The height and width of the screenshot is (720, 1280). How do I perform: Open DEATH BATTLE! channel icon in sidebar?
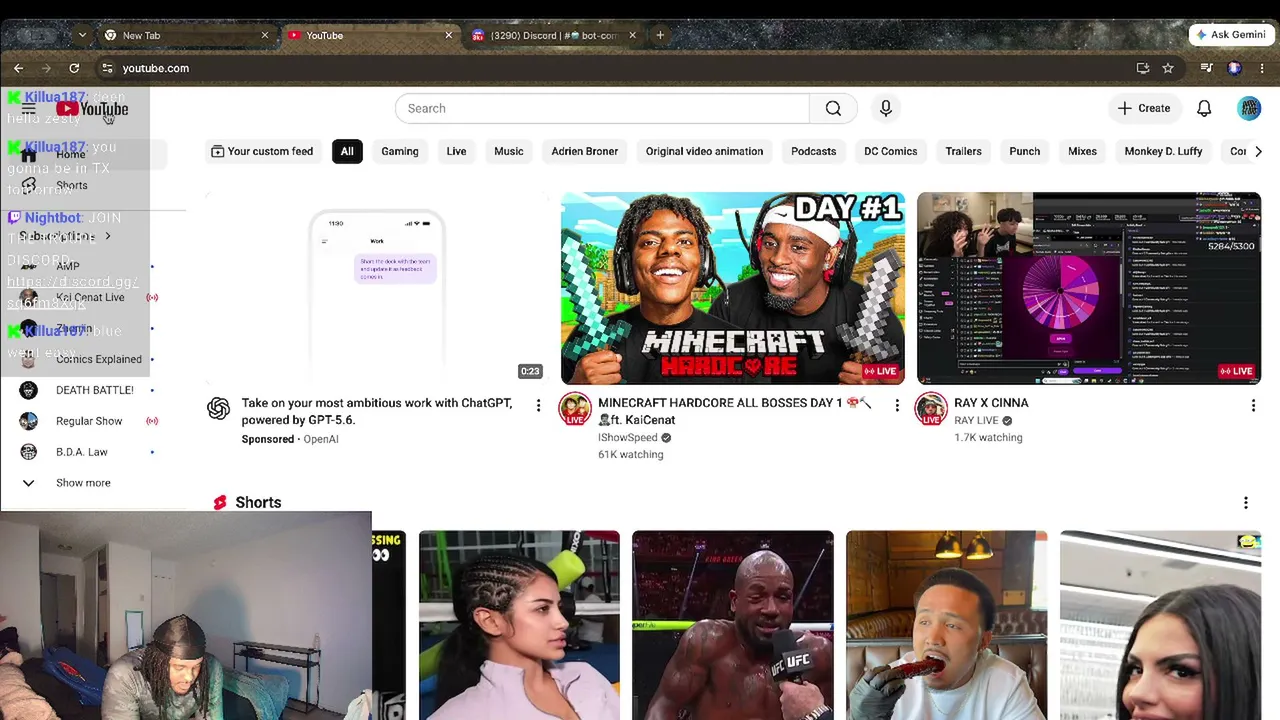[x=28, y=390]
